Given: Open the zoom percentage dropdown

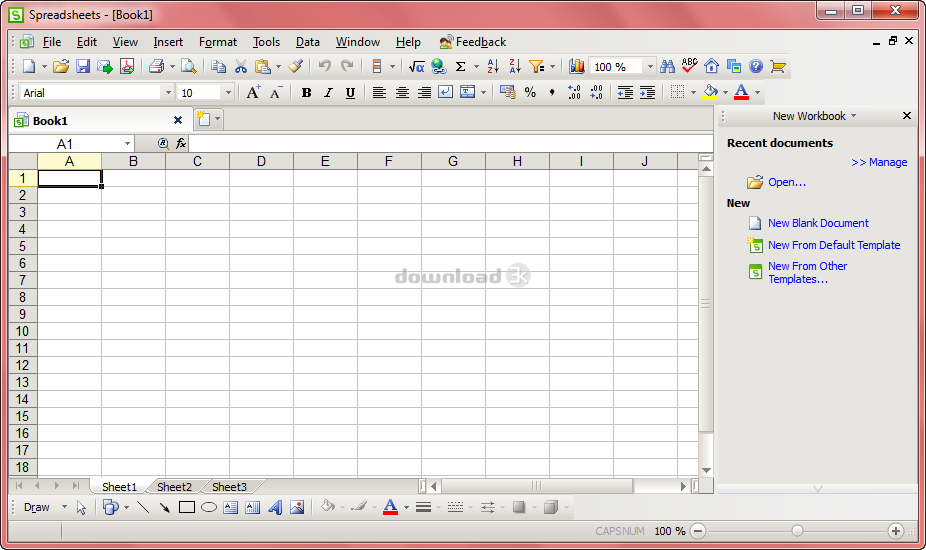Looking at the screenshot, I should tap(650, 67).
